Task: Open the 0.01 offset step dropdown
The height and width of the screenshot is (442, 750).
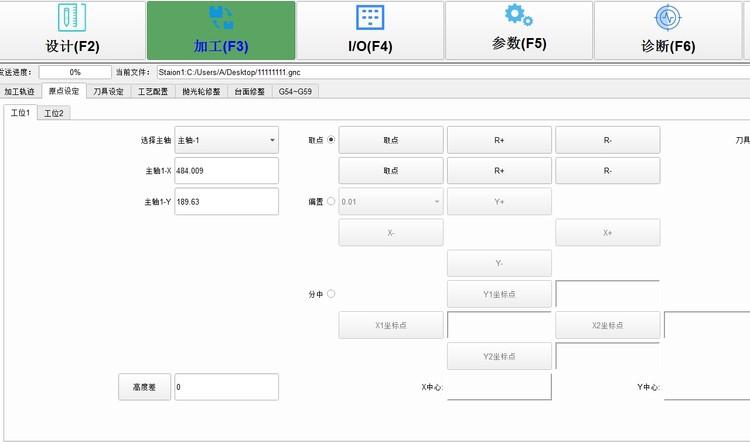Action: [x=391, y=202]
